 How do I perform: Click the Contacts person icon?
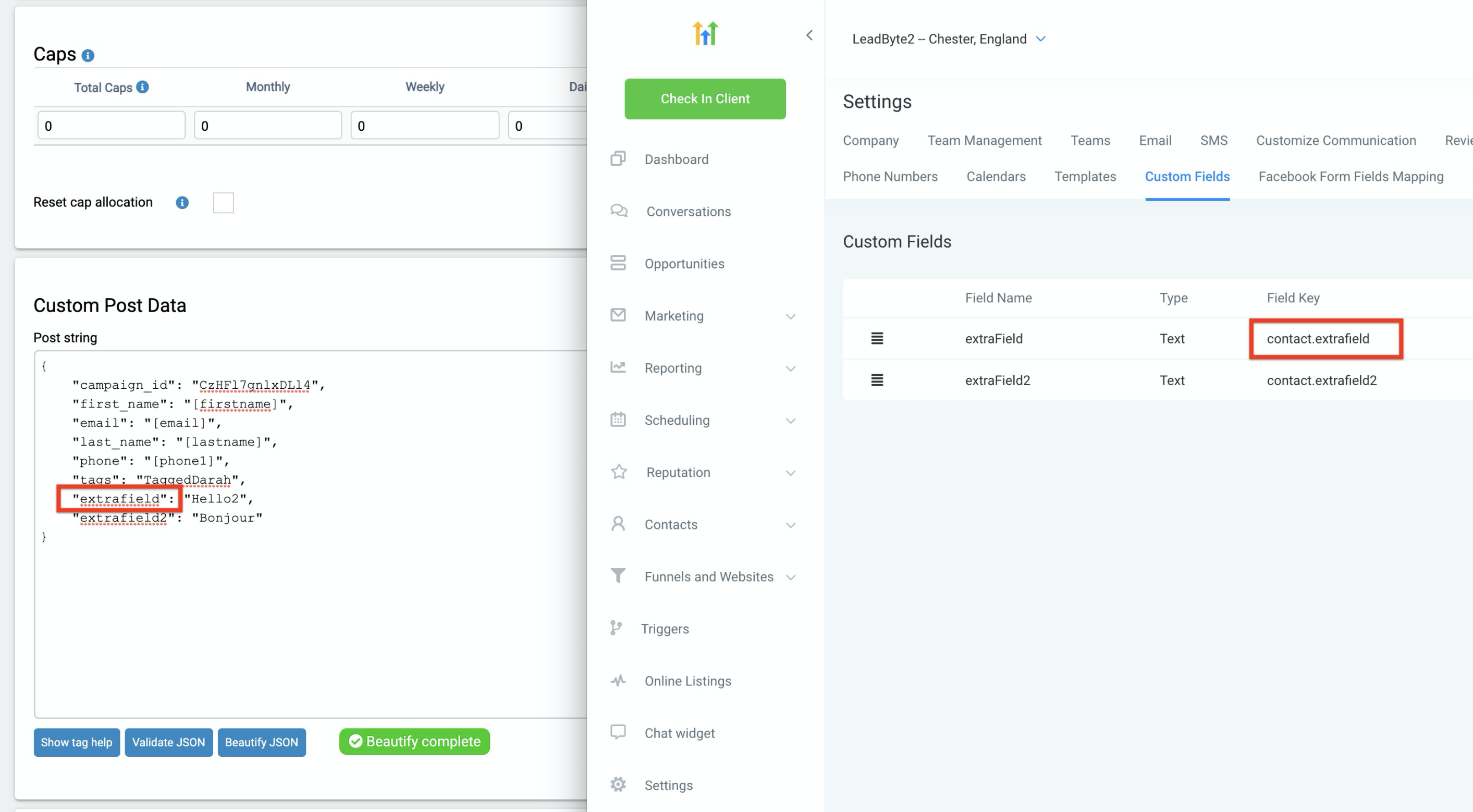618,524
